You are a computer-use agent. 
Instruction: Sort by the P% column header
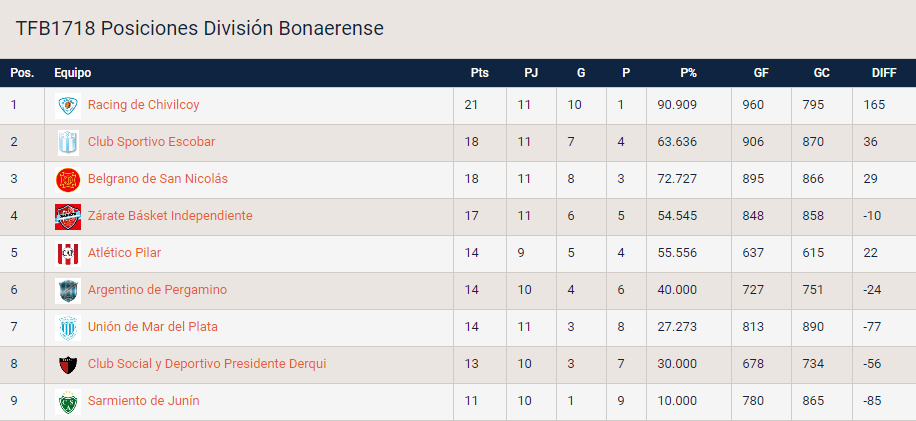point(688,73)
